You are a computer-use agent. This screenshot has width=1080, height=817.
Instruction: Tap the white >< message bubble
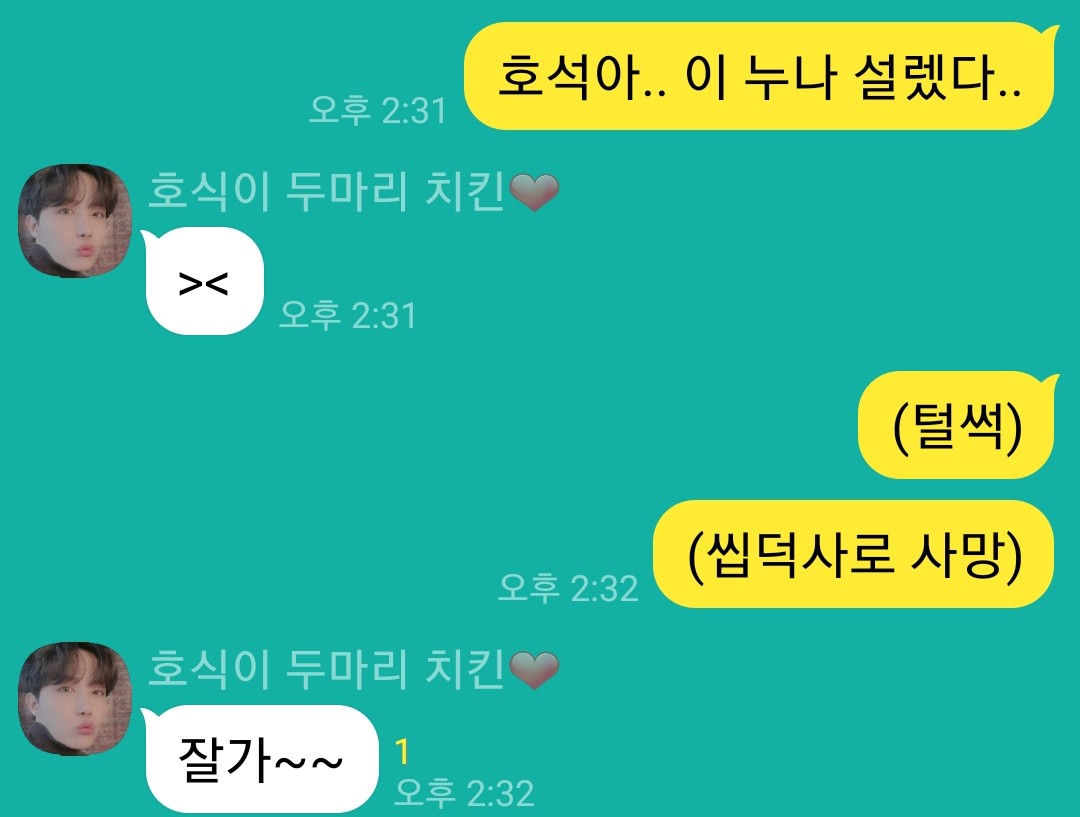[x=204, y=281]
